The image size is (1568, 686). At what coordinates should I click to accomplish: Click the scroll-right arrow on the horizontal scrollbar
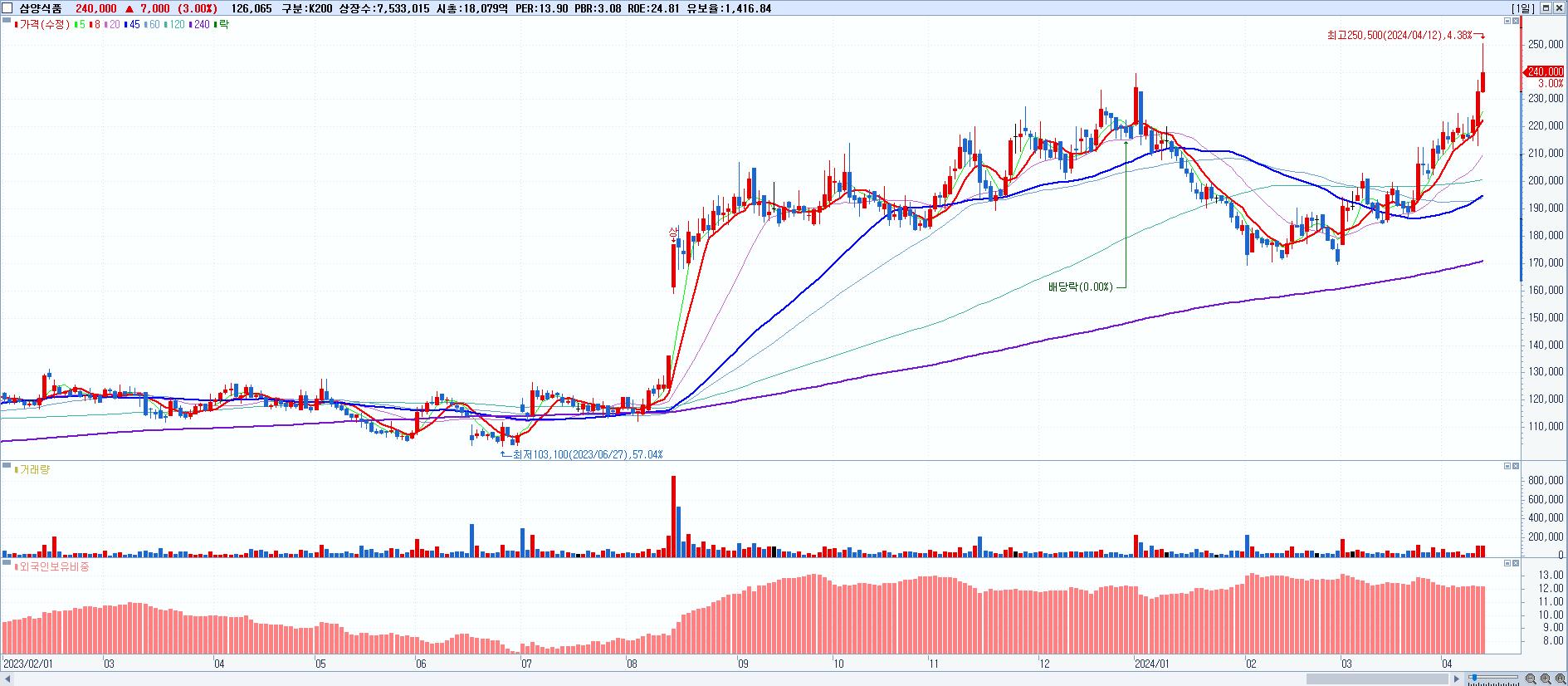pyautogui.click(x=1457, y=679)
